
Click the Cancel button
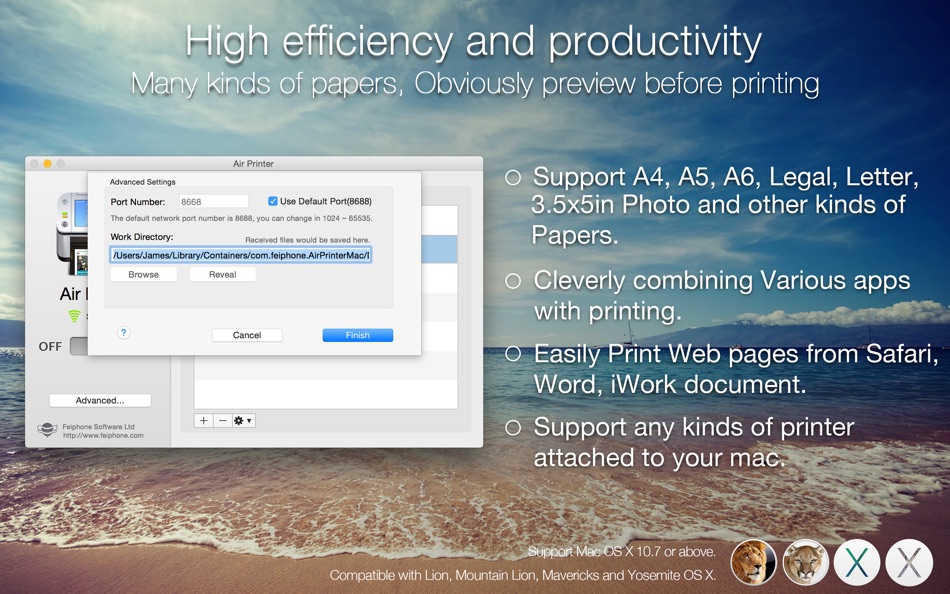point(247,335)
